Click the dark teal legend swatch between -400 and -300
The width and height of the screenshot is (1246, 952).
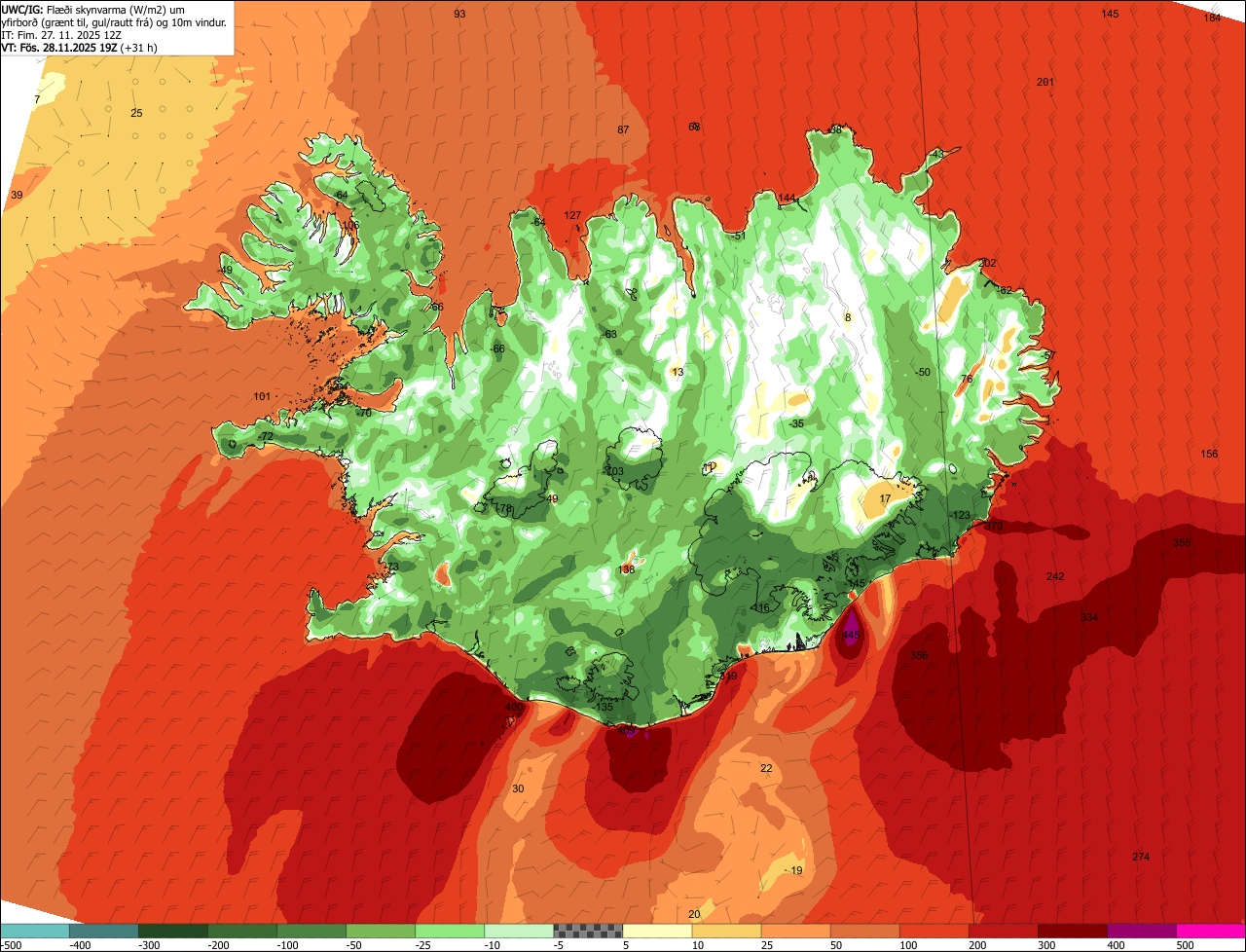click(x=103, y=930)
